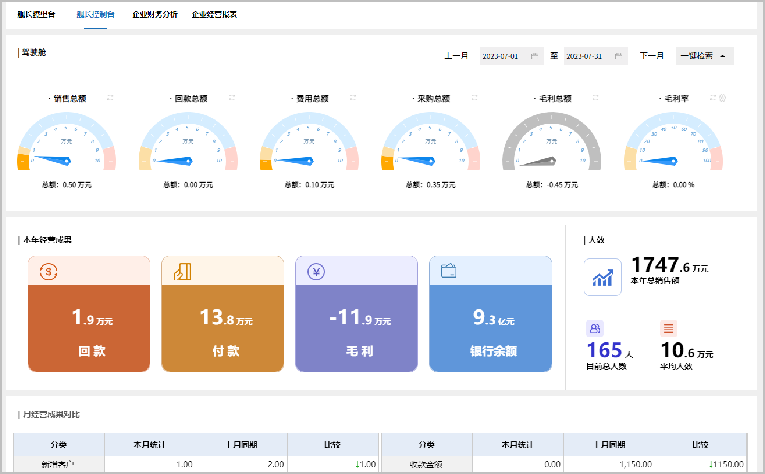Viewport: 765px width, 474px height.
Task: Click the 银行余额 9.3 亿元 card
Action: tap(490, 325)
